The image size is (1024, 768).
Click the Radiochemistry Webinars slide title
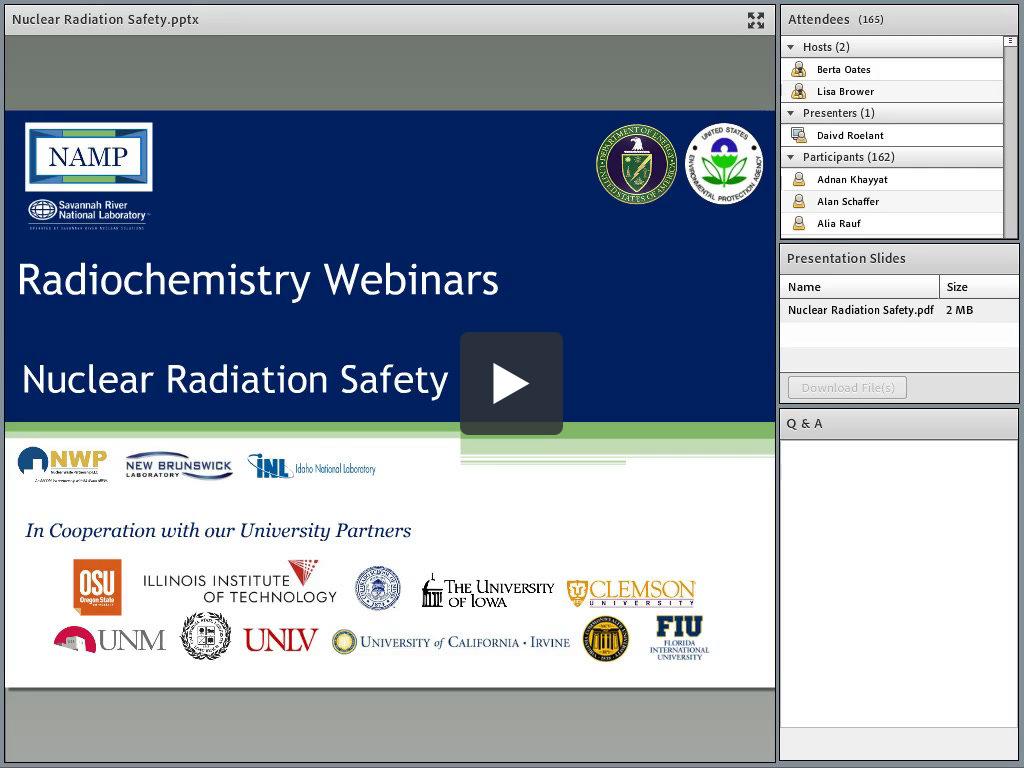258,280
